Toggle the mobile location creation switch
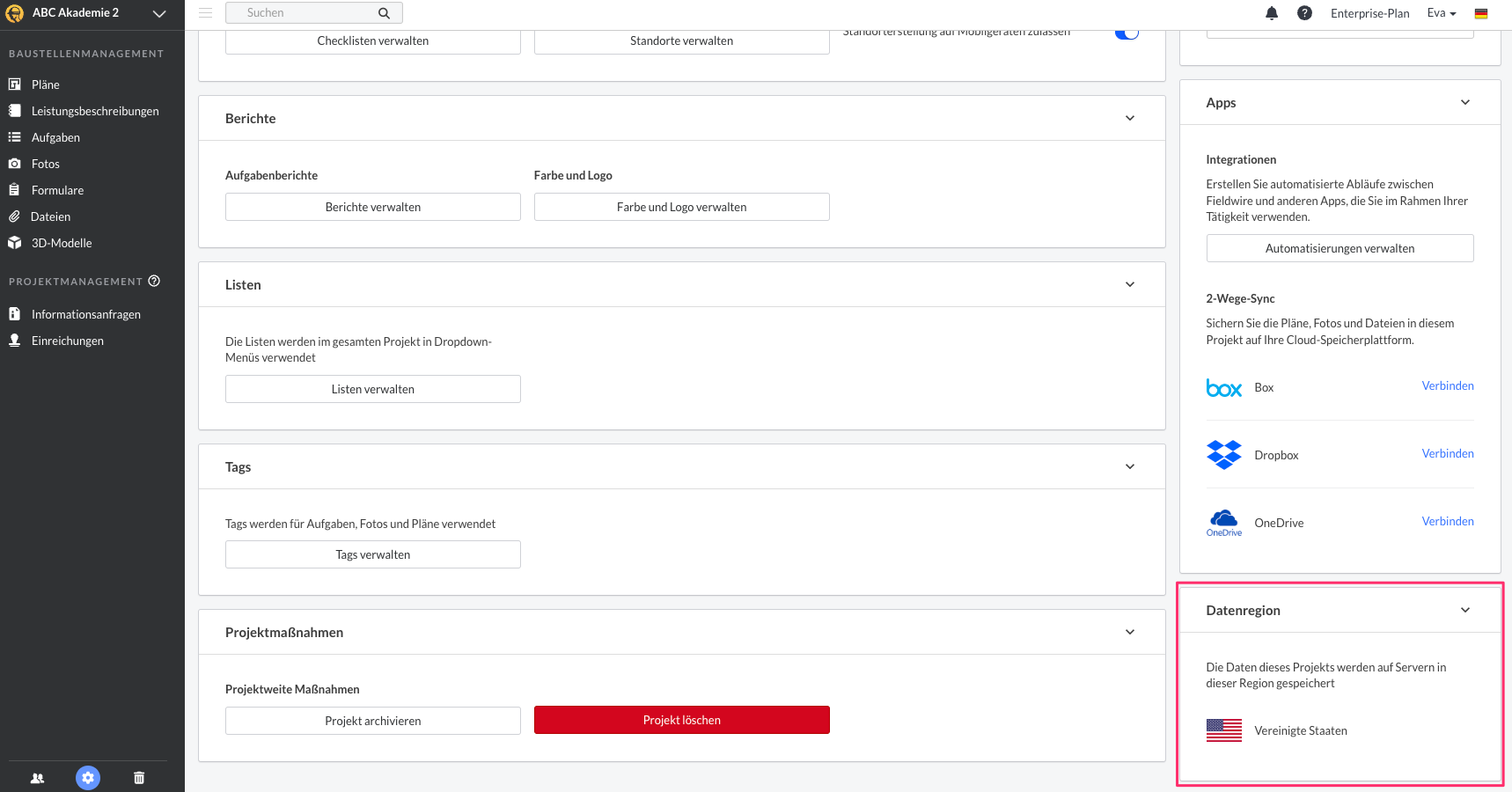Viewport: 1512px width, 792px height. click(1127, 33)
